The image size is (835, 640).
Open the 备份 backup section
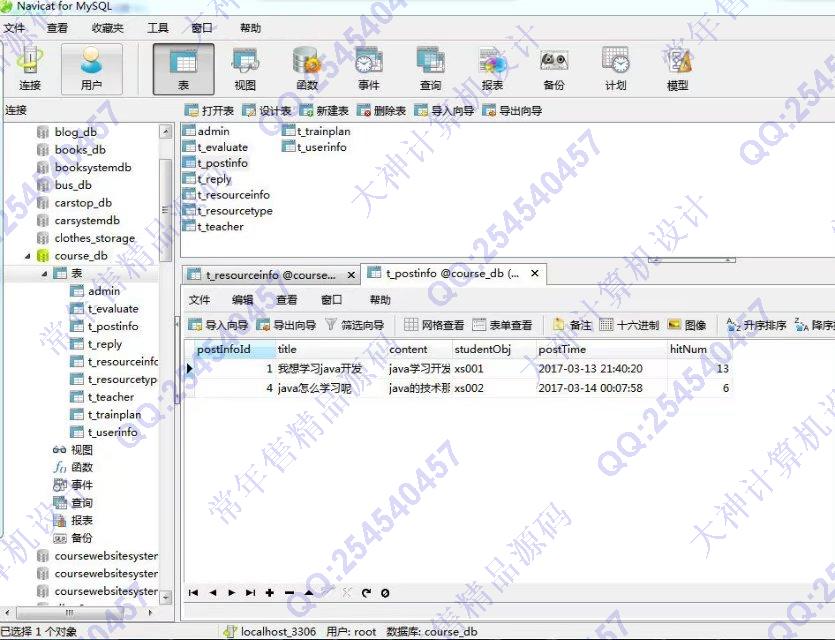(554, 69)
